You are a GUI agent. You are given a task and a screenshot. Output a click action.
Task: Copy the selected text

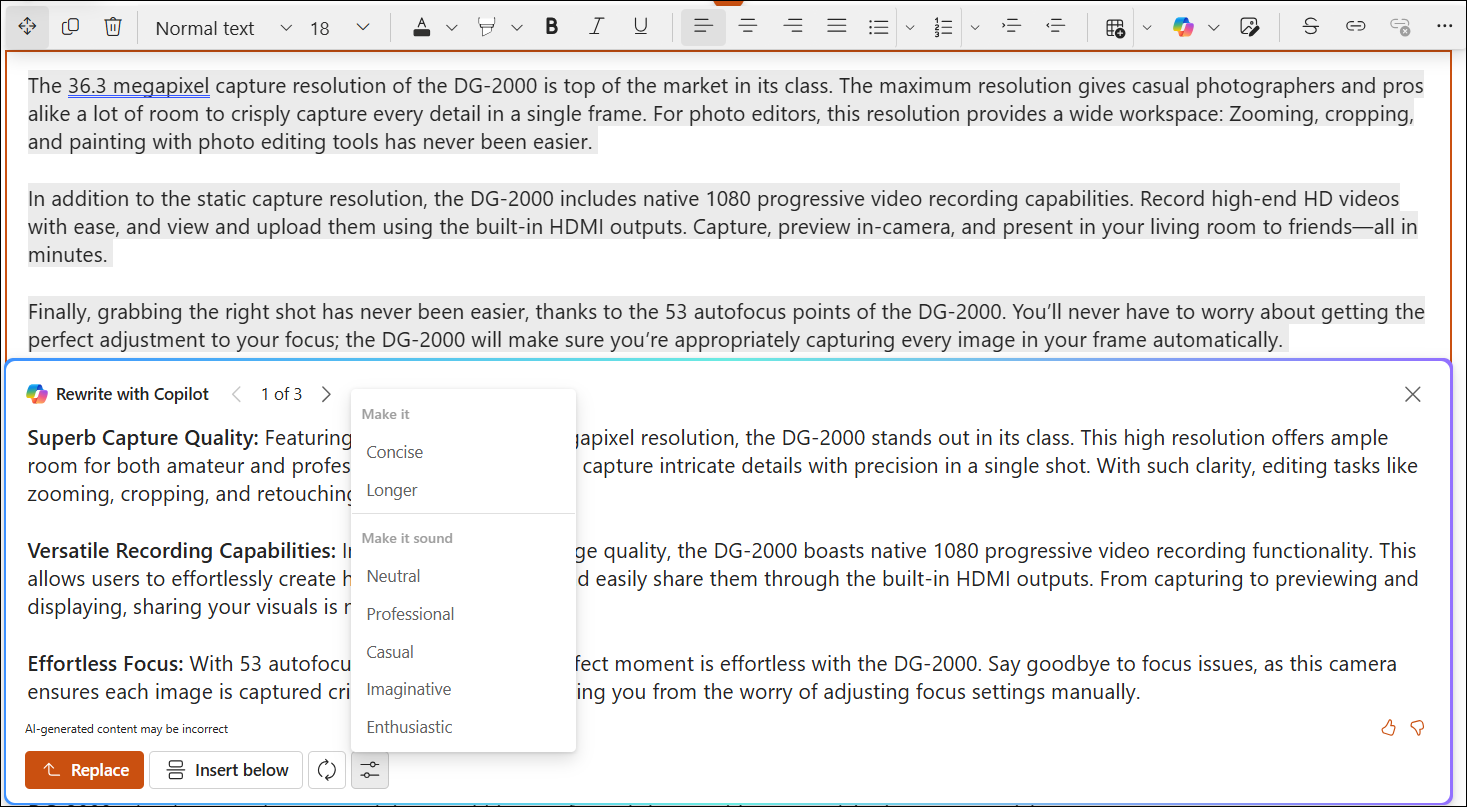70,27
